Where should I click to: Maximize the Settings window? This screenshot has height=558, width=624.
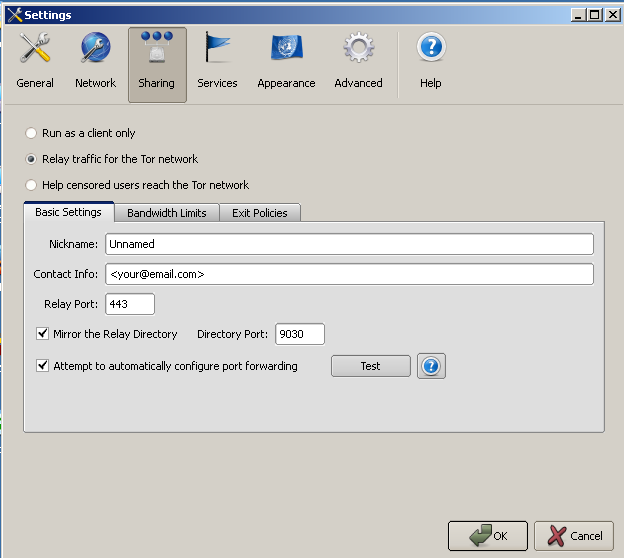(x=595, y=15)
